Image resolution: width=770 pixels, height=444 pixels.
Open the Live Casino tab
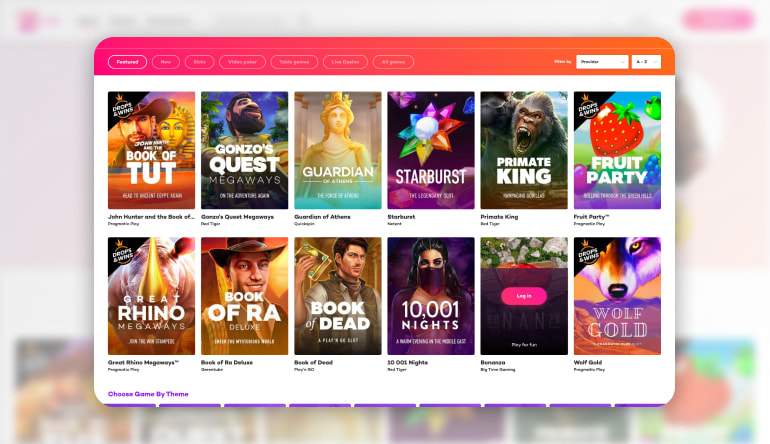click(x=345, y=62)
